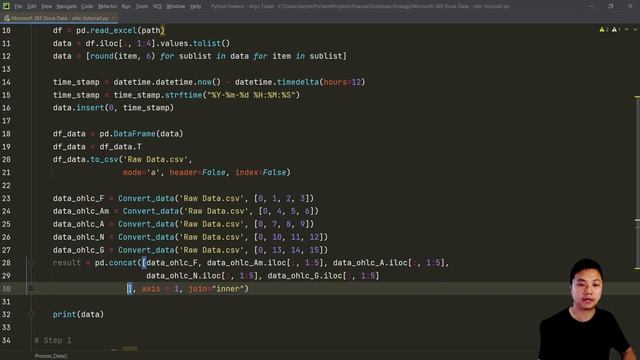Click variable 'data_ohlc_G' on line 27
Image resolution: width=640 pixels, height=360 pixels.
point(78,250)
